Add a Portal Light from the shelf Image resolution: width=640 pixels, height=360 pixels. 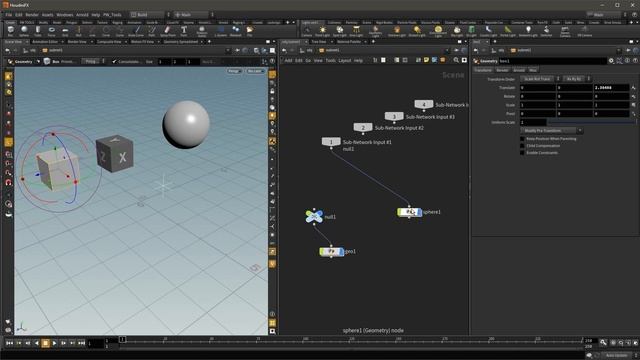tap(508, 31)
